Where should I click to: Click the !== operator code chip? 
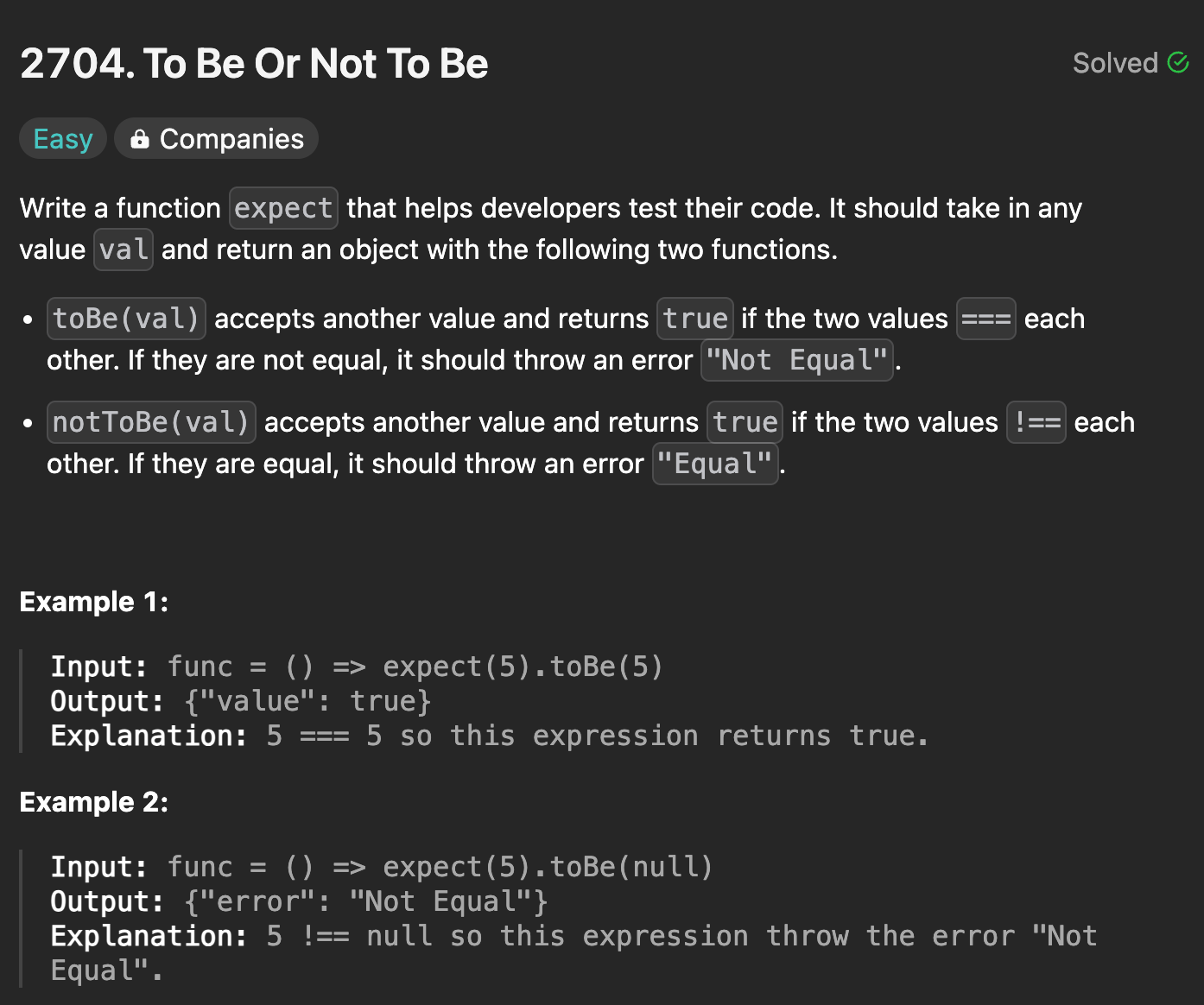coord(1036,422)
